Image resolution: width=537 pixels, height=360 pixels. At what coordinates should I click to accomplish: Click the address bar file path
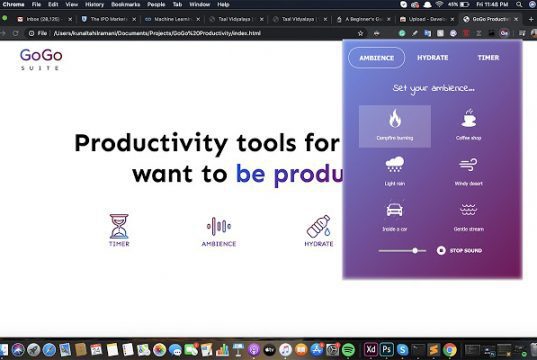(x=157, y=33)
